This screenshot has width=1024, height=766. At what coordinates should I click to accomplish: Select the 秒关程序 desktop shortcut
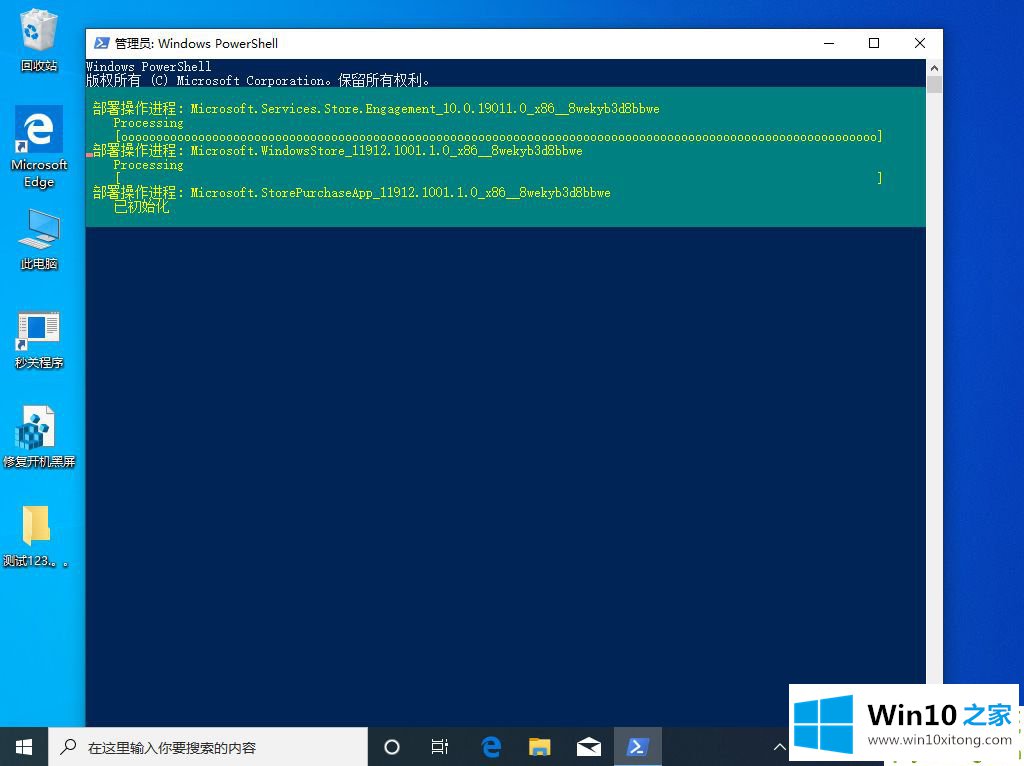point(39,340)
